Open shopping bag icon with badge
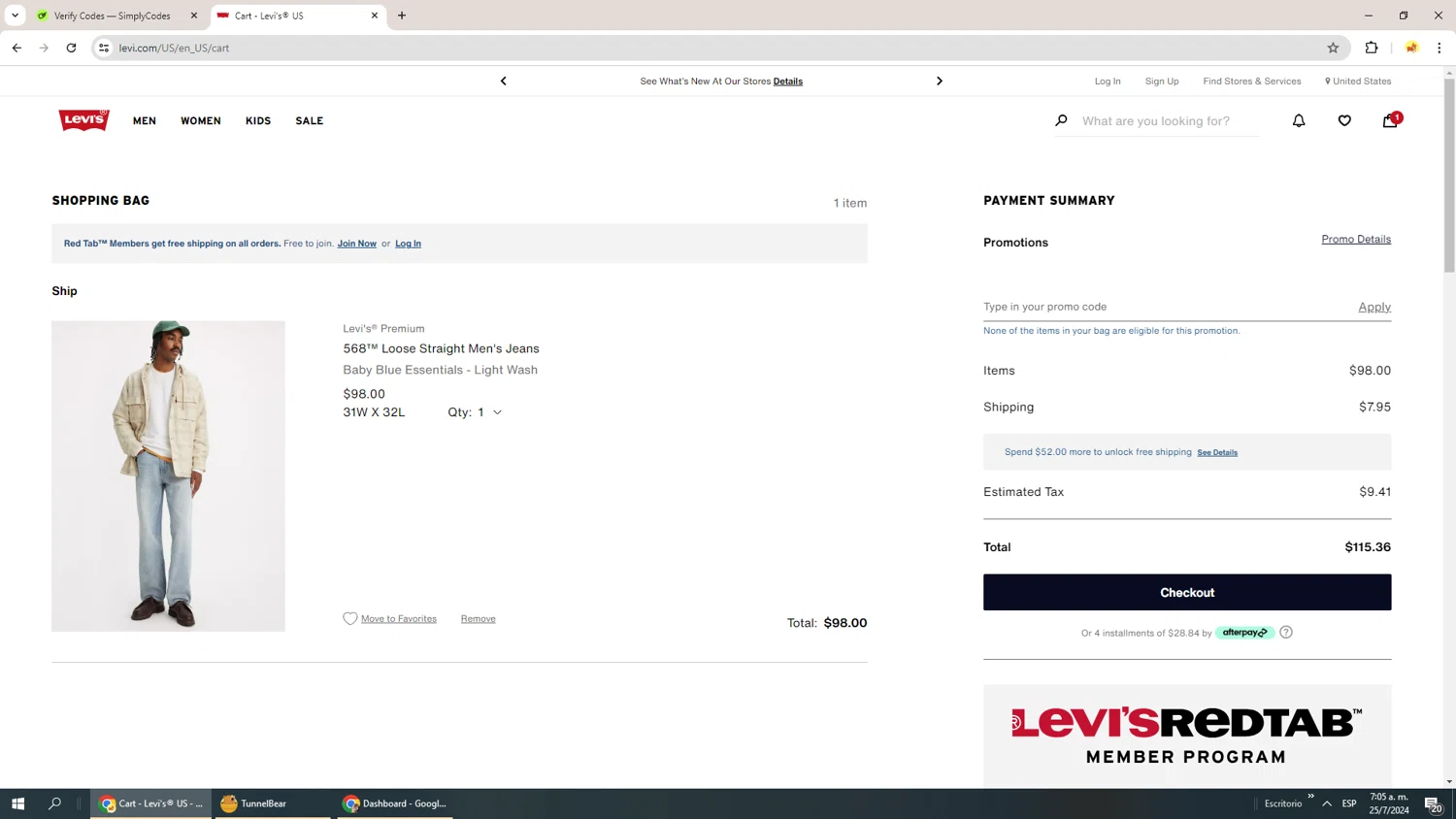Screen dimensions: 1456x819 click(1391, 120)
